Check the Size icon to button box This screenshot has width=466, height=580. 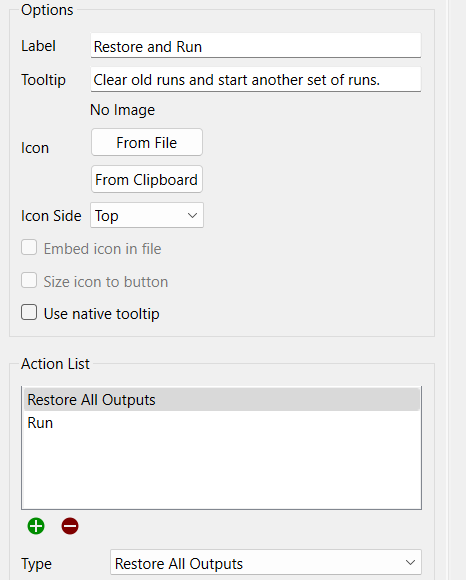(x=29, y=280)
